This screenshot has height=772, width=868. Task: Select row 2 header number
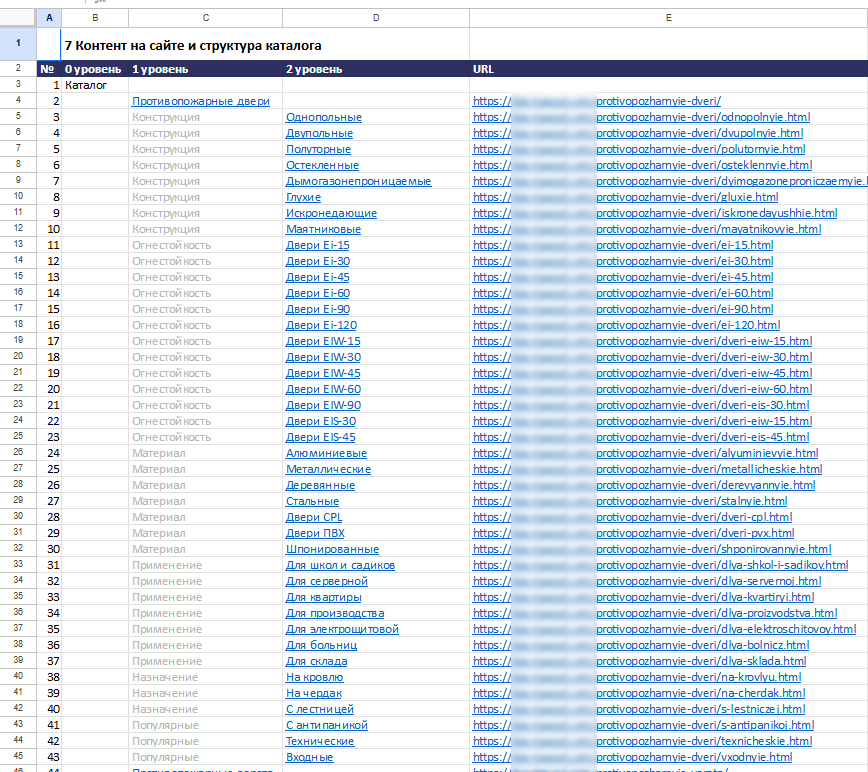pos(18,69)
